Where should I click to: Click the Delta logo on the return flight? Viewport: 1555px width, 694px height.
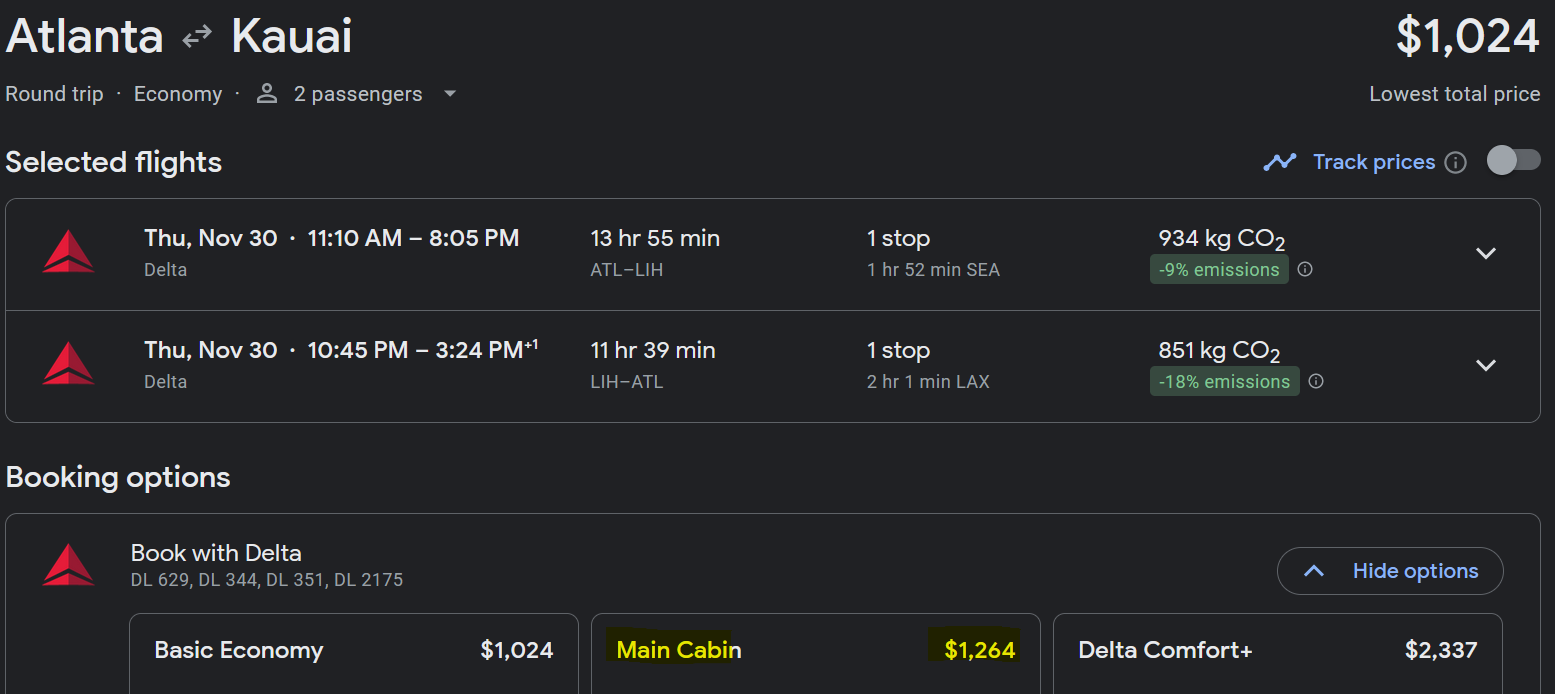pos(68,363)
